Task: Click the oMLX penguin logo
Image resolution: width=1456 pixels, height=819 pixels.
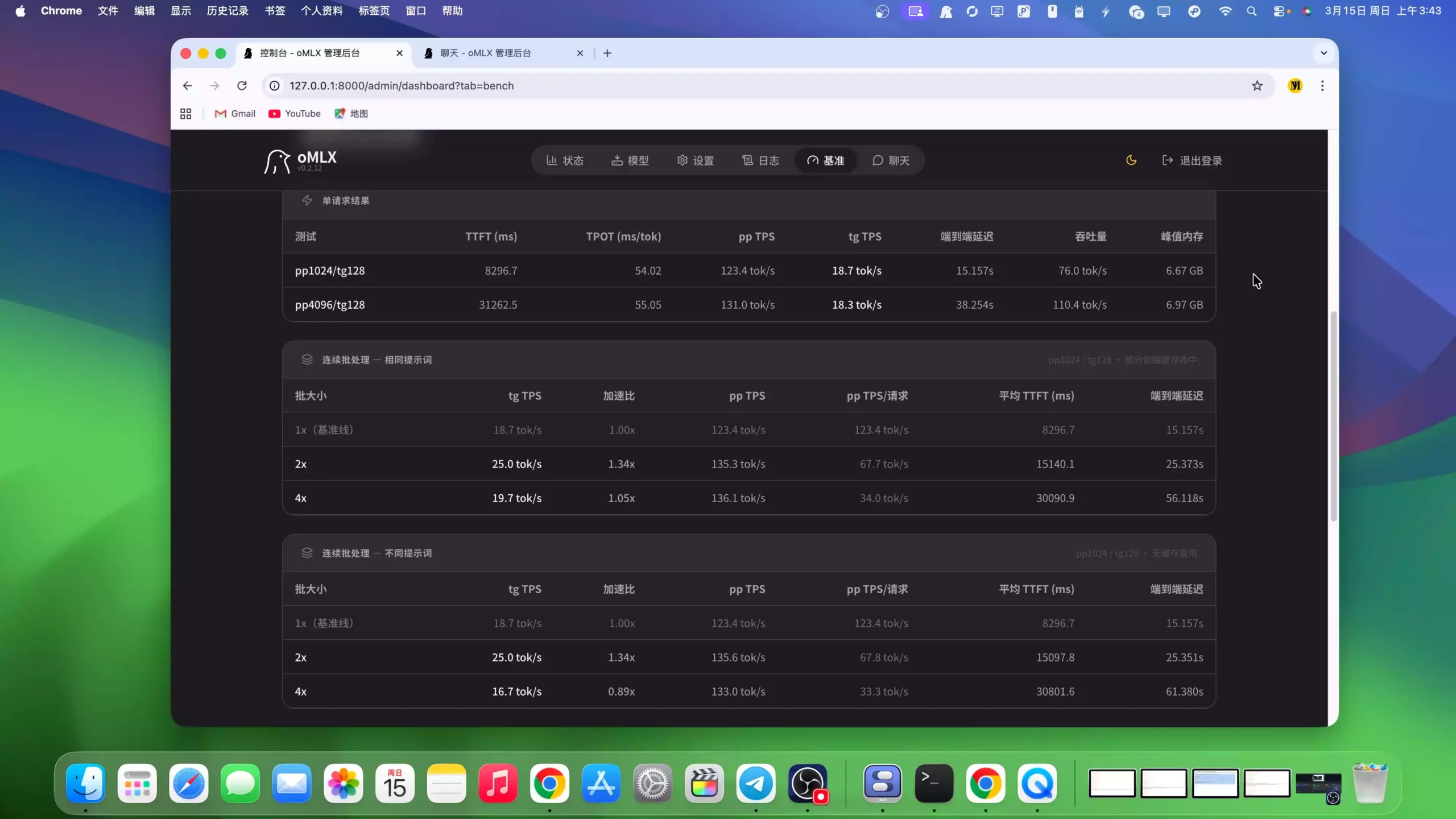Action: [x=277, y=162]
